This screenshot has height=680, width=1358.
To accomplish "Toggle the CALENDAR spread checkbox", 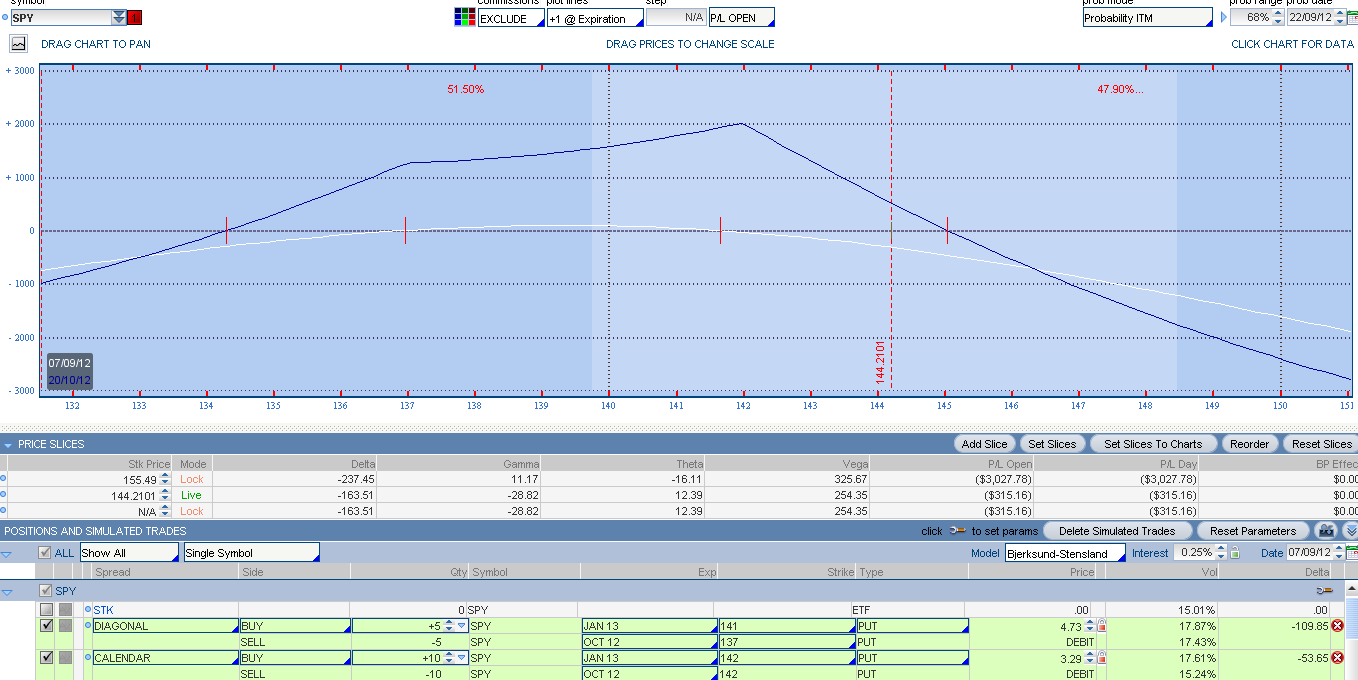I will click(x=46, y=658).
